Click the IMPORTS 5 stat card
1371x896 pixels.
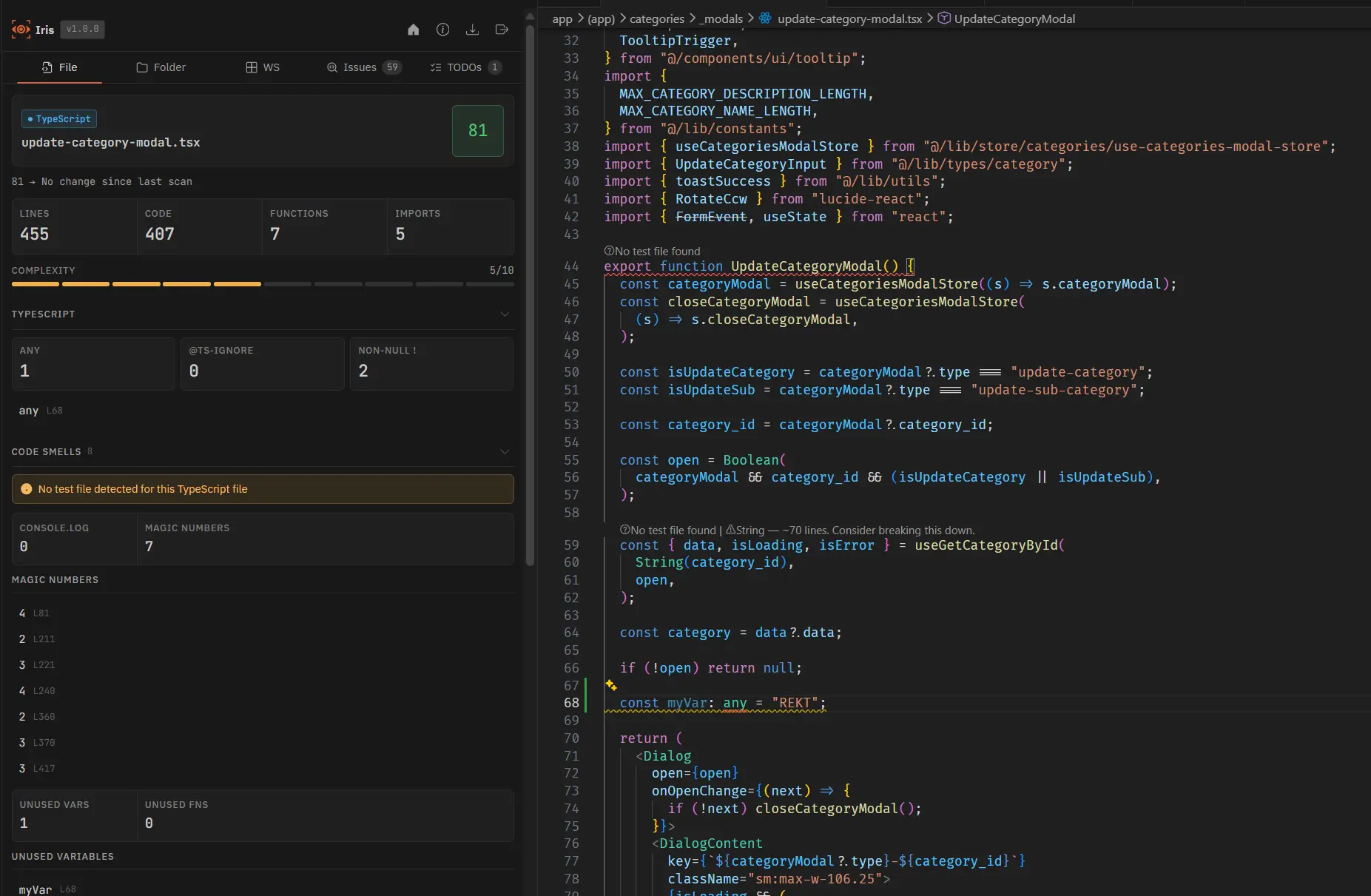(x=450, y=226)
